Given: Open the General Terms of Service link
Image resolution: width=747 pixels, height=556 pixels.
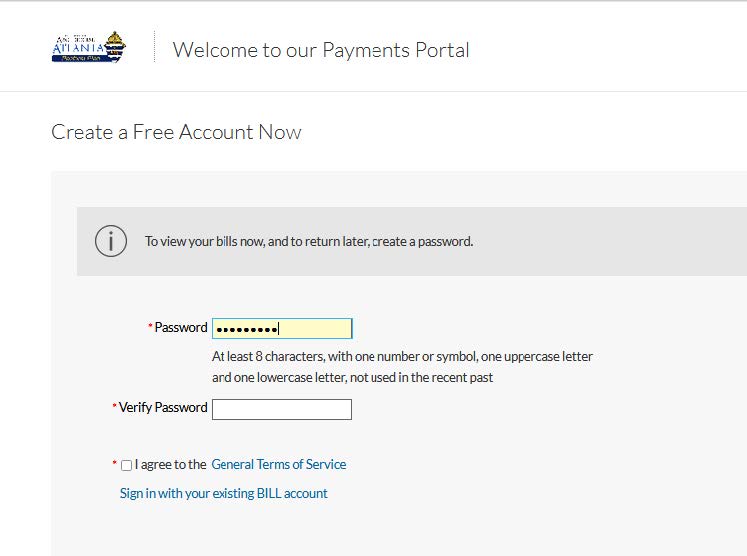Looking at the screenshot, I should tap(279, 464).
